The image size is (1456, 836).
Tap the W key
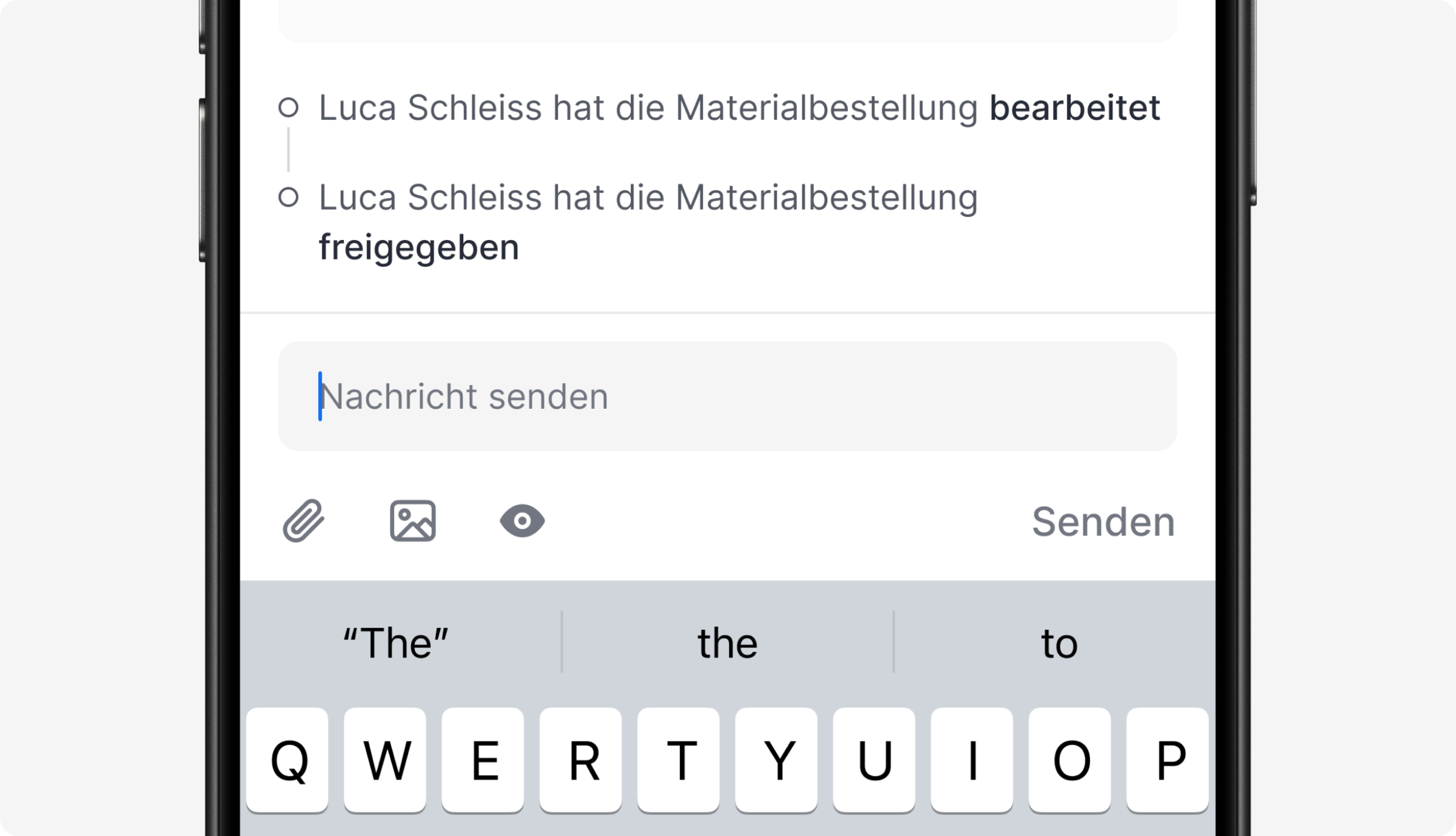click(x=386, y=760)
